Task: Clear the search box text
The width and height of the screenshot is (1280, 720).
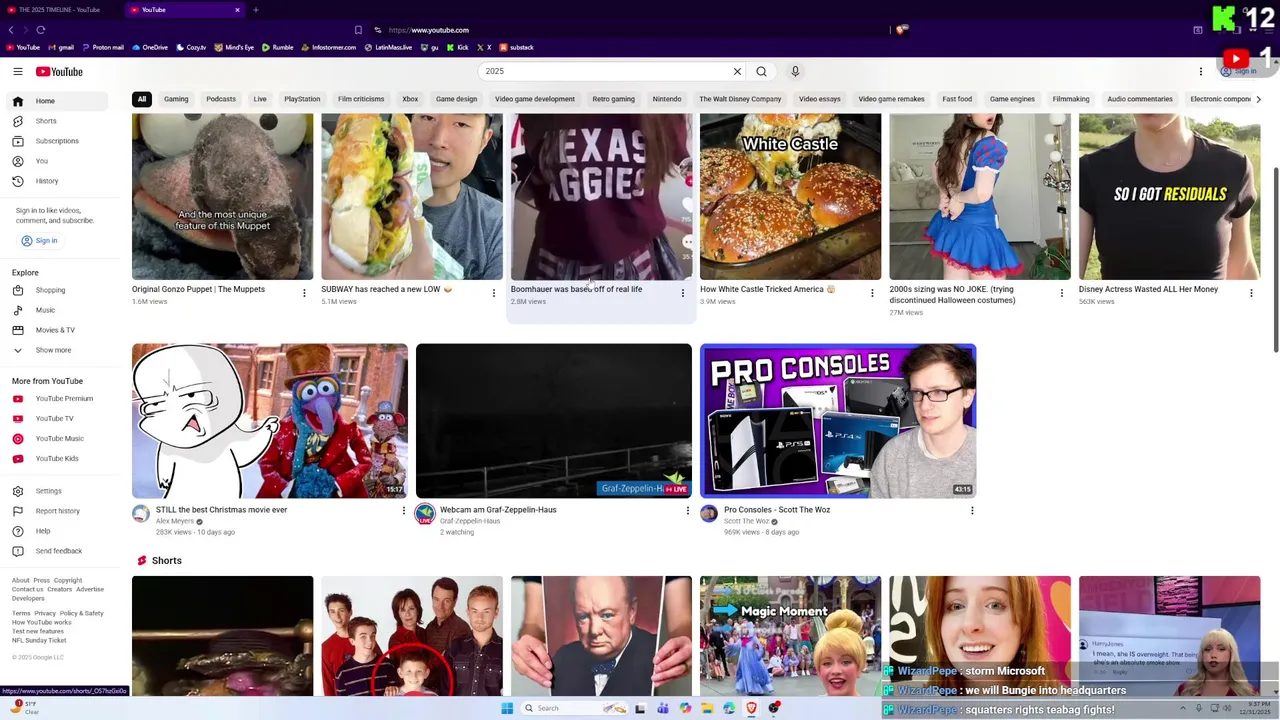Action: (737, 71)
